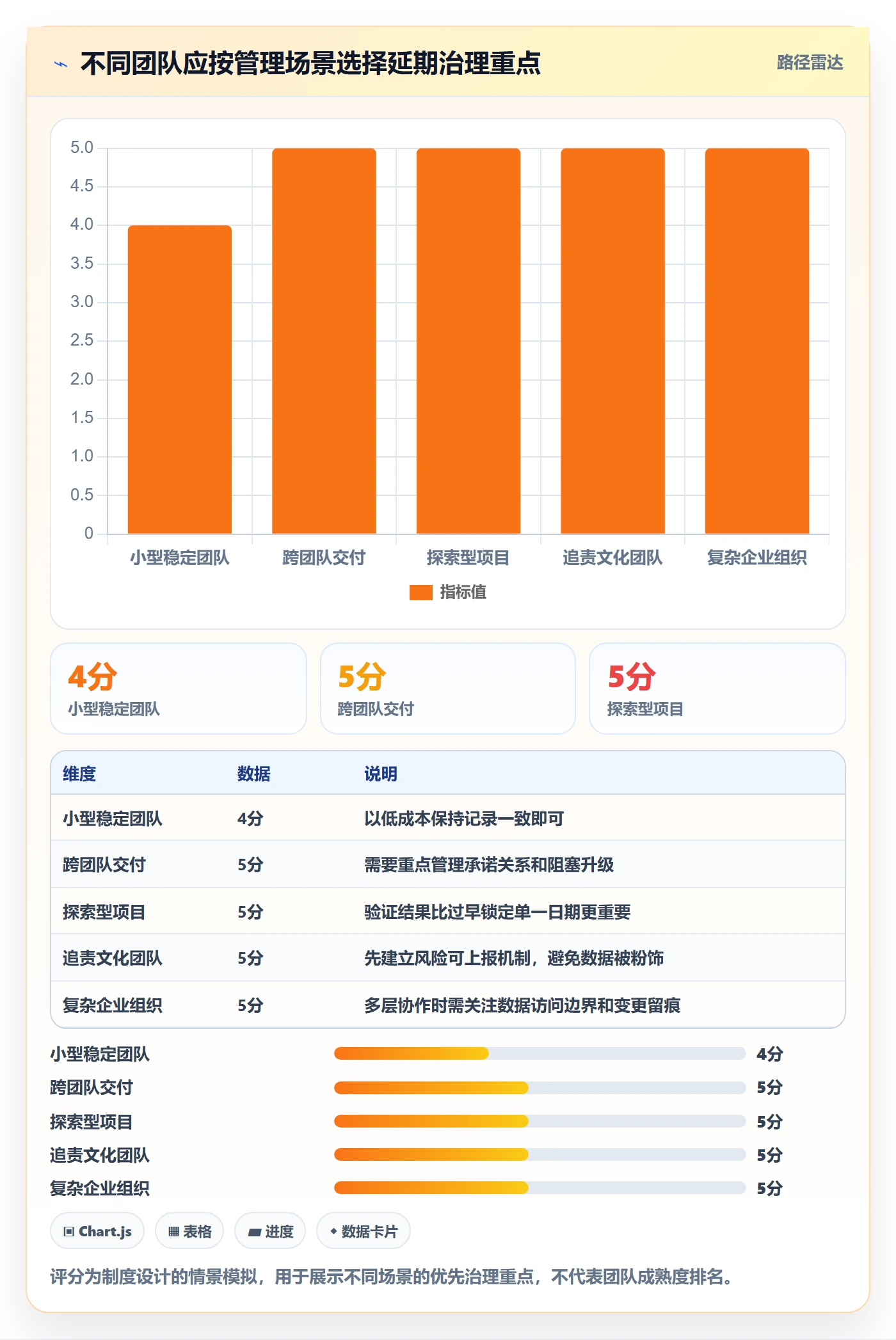896x1340 pixels.
Task: Toggle the 指标值 legend color swatch
Action: (x=420, y=593)
